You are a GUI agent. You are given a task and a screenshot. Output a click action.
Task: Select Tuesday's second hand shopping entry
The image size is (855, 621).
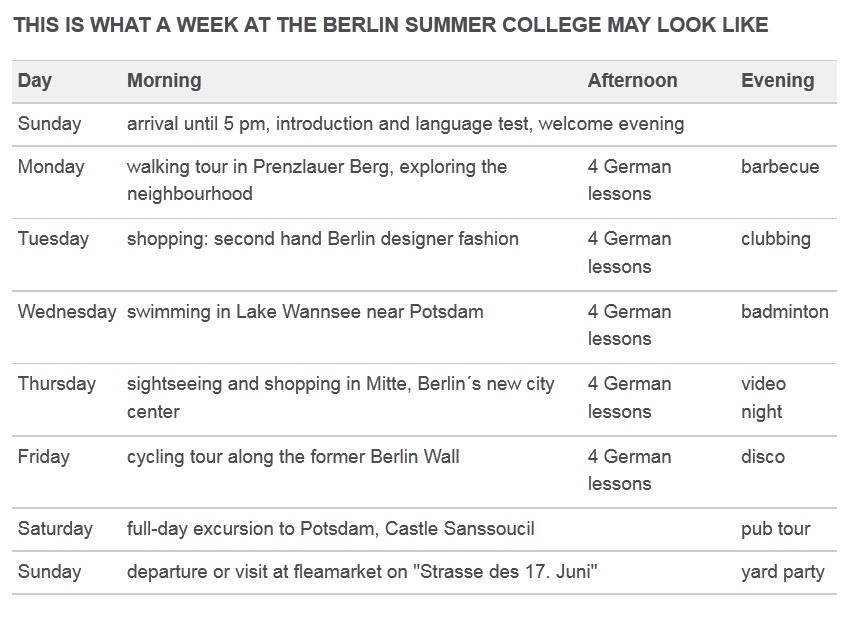point(323,239)
